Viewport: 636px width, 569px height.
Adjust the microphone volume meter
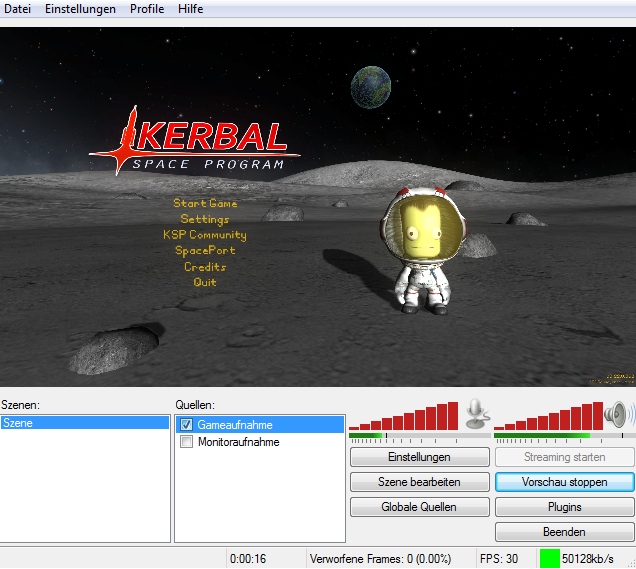tap(403, 416)
